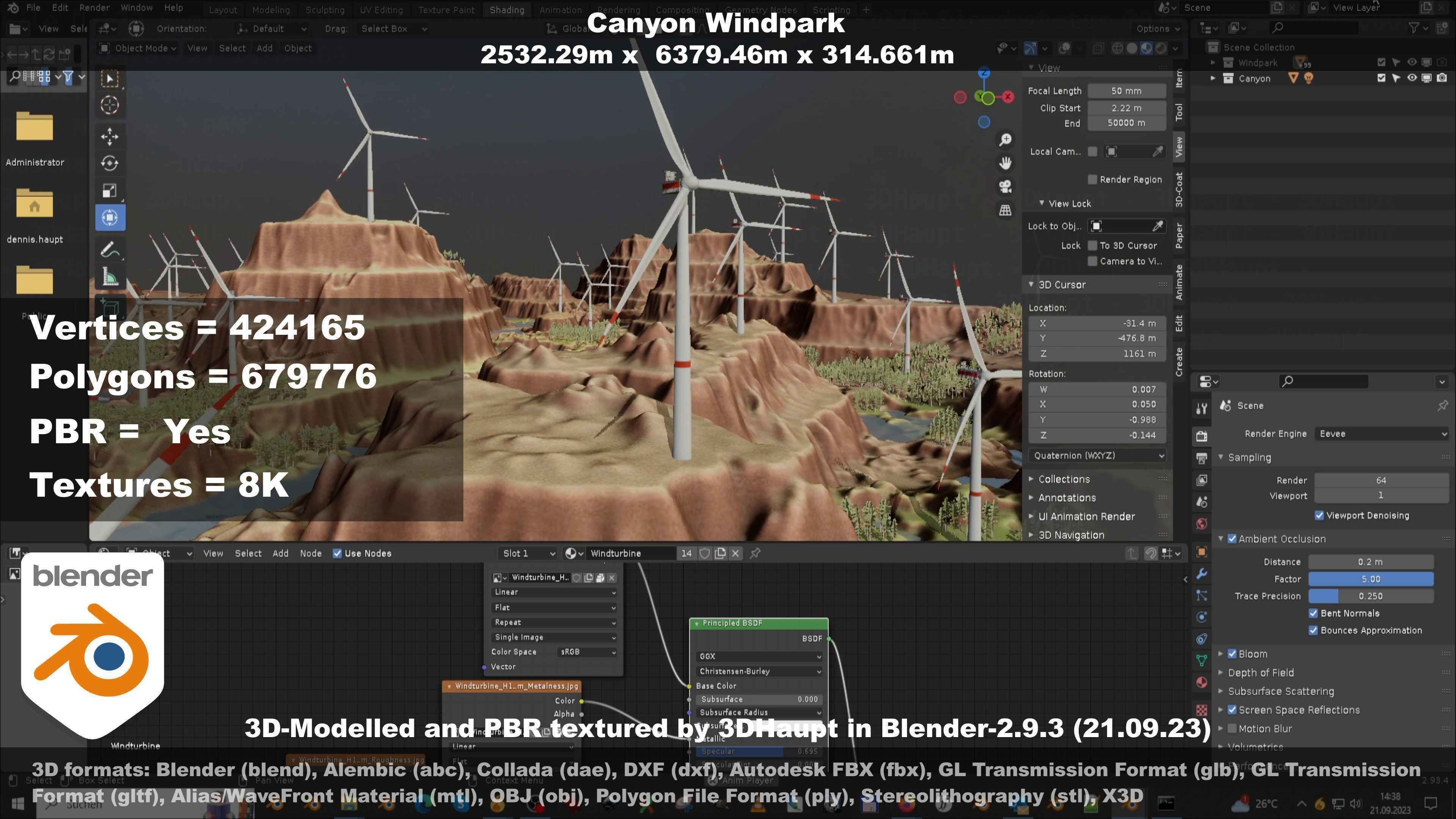Open the Material properties sphere icon
Screen dimensions: 1456x819
(1202, 682)
